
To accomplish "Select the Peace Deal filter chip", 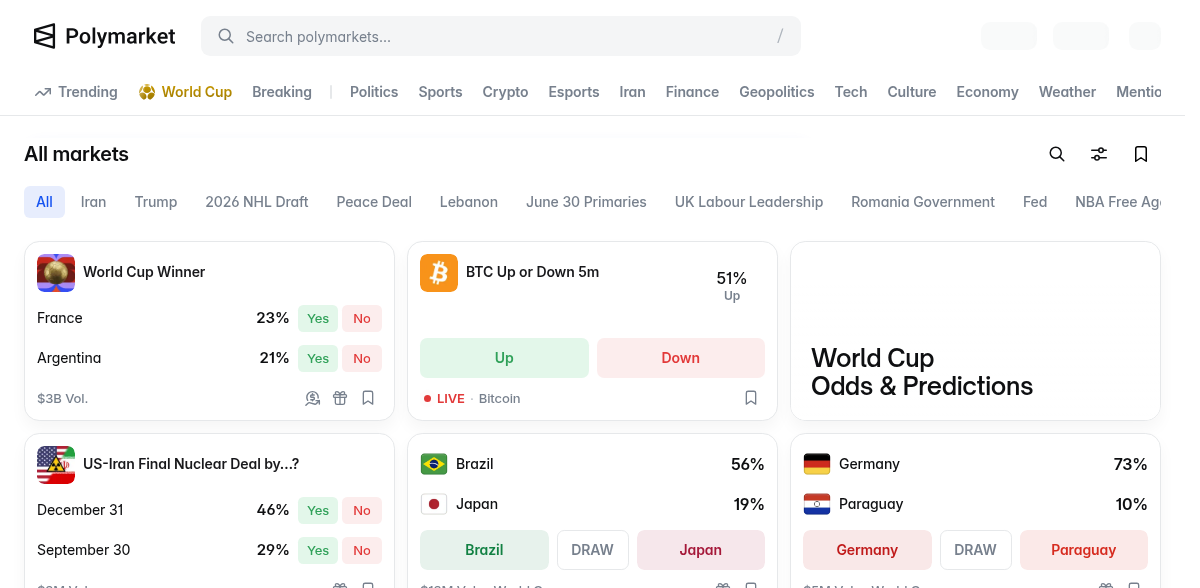I will pyautogui.click(x=374, y=202).
